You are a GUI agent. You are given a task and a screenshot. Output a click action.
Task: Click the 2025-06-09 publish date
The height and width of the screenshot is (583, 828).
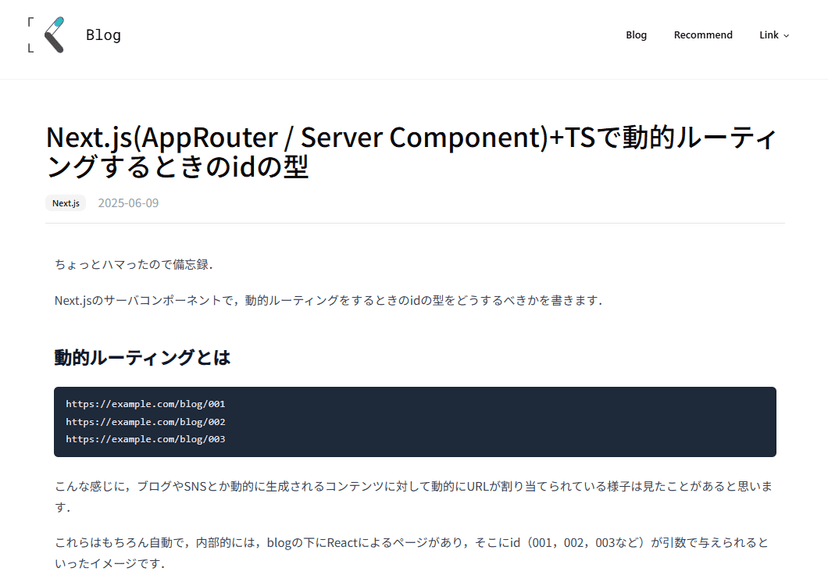[x=128, y=203]
